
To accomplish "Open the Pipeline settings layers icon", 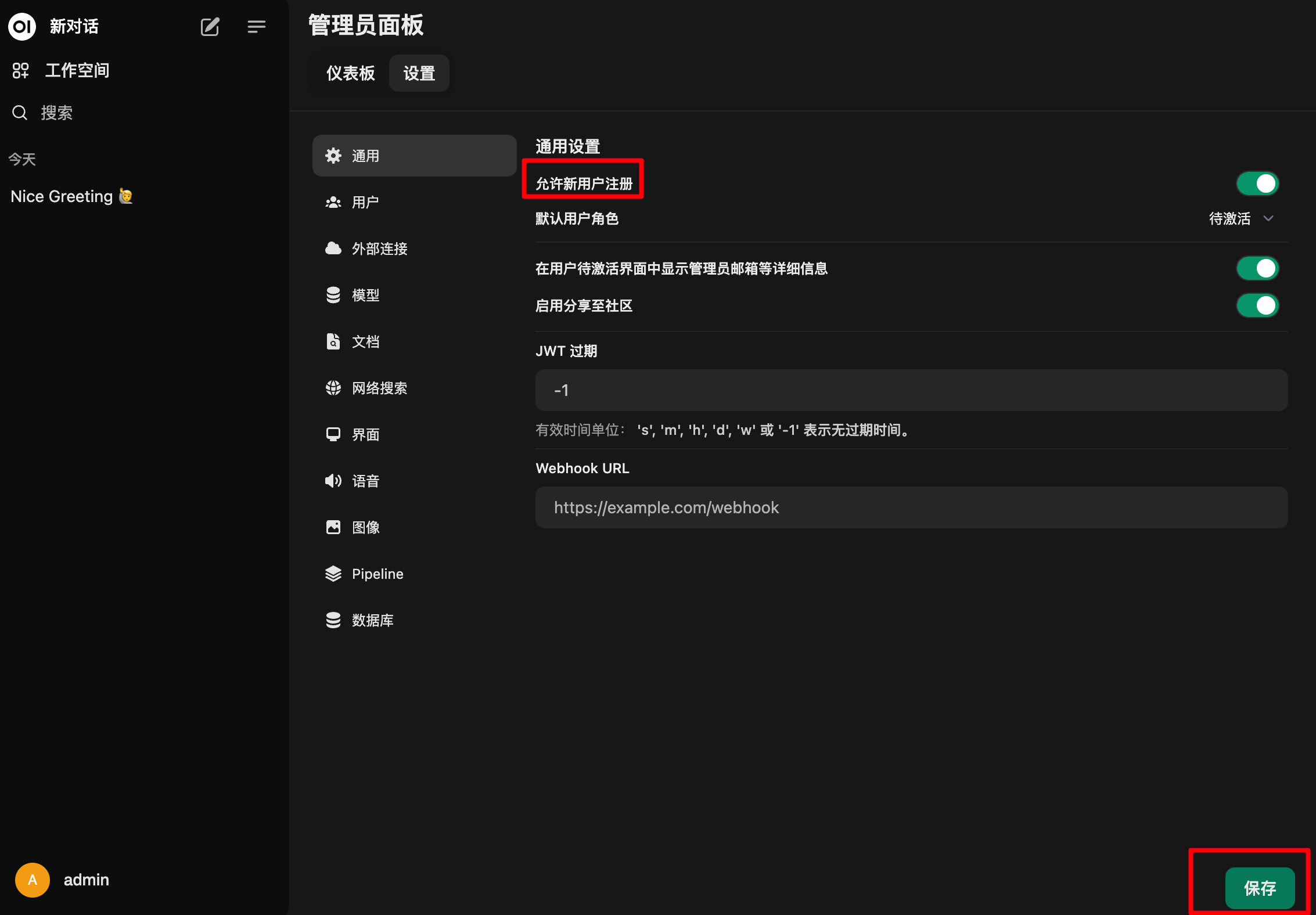I will click(x=333, y=574).
